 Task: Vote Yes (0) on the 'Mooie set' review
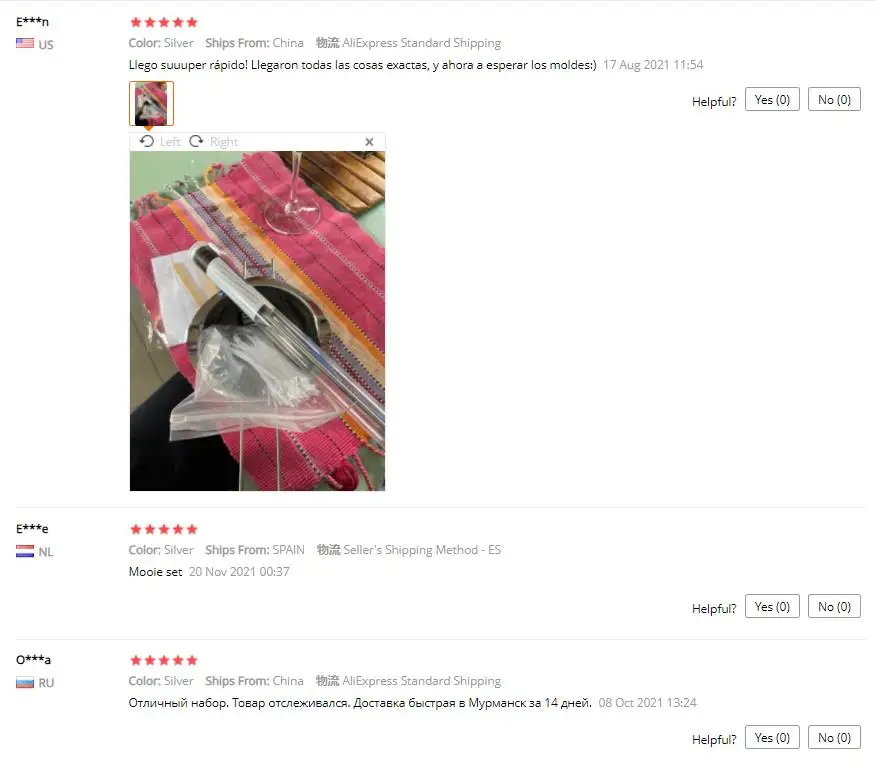click(x=772, y=606)
